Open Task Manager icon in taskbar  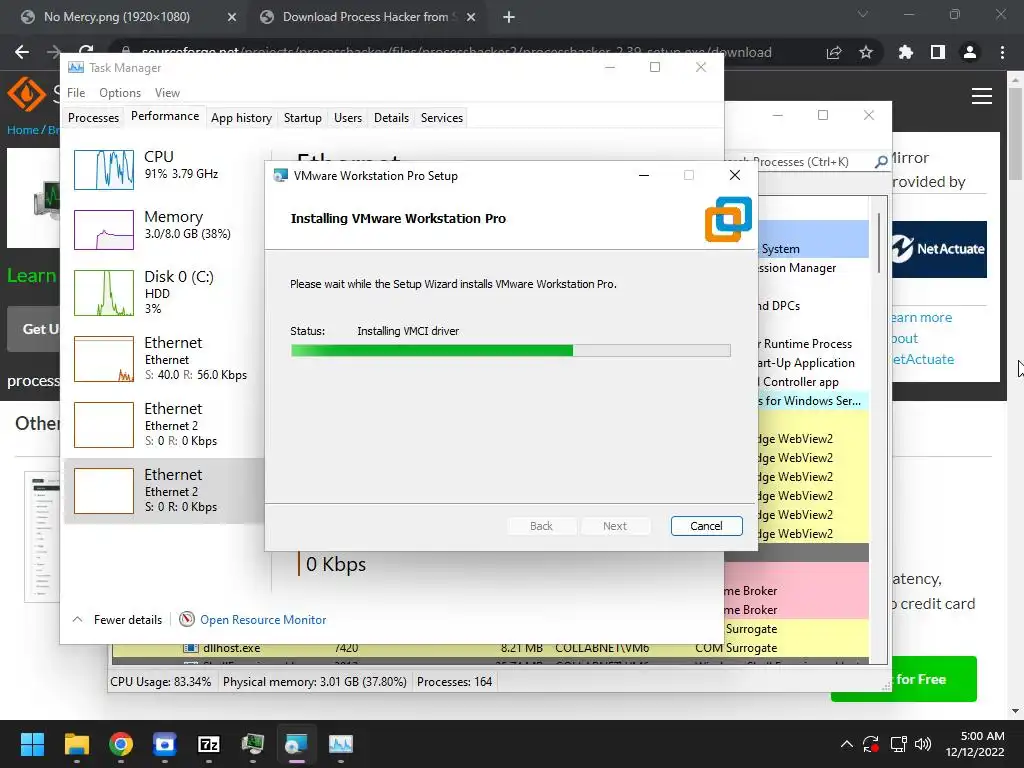coord(341,744)
